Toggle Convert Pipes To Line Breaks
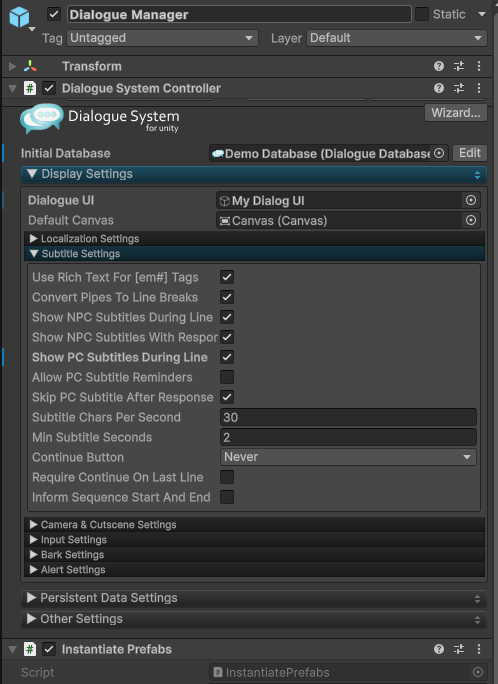Screen dimensions: 498x684 227,297
